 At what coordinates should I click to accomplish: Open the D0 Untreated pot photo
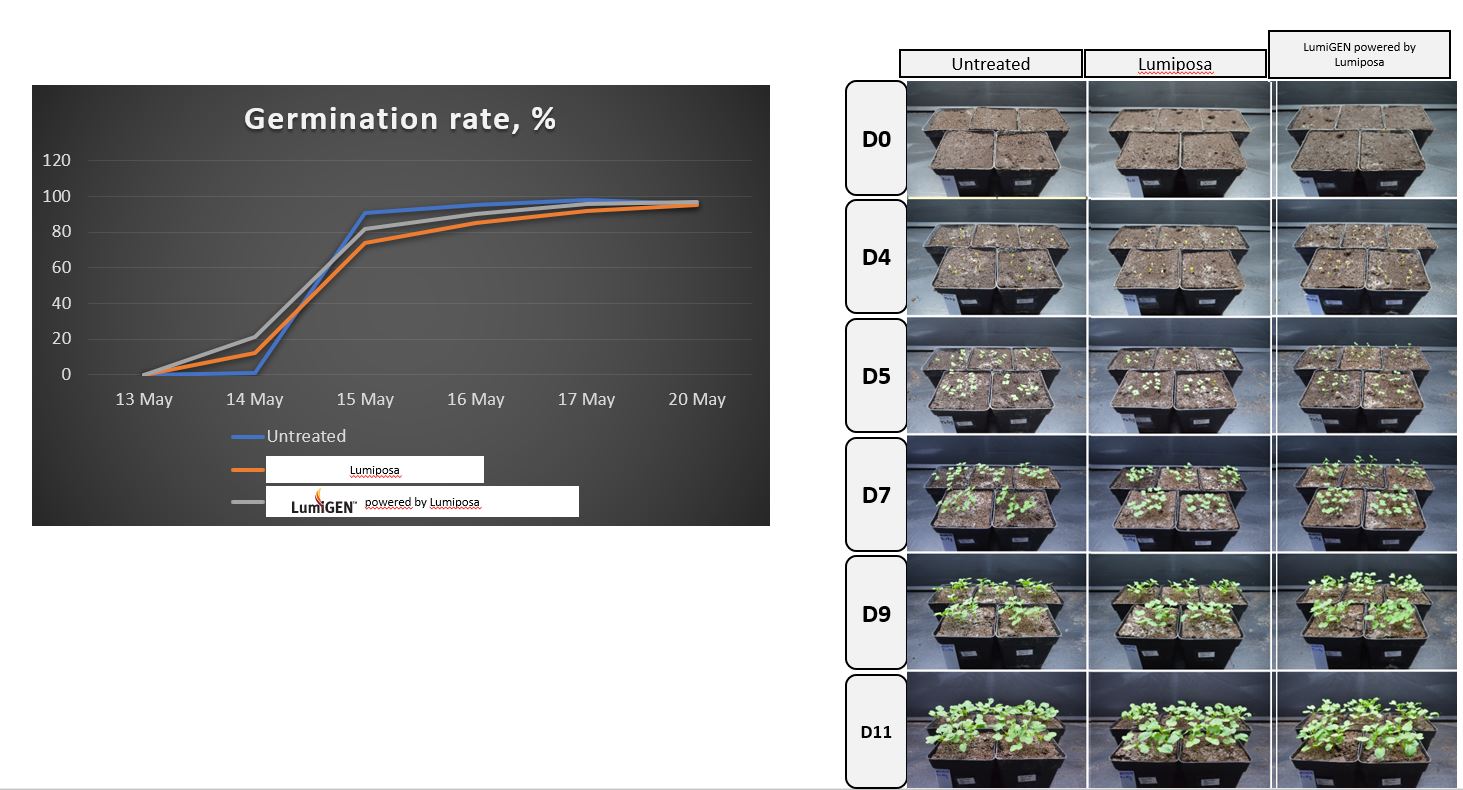(996, 139)
